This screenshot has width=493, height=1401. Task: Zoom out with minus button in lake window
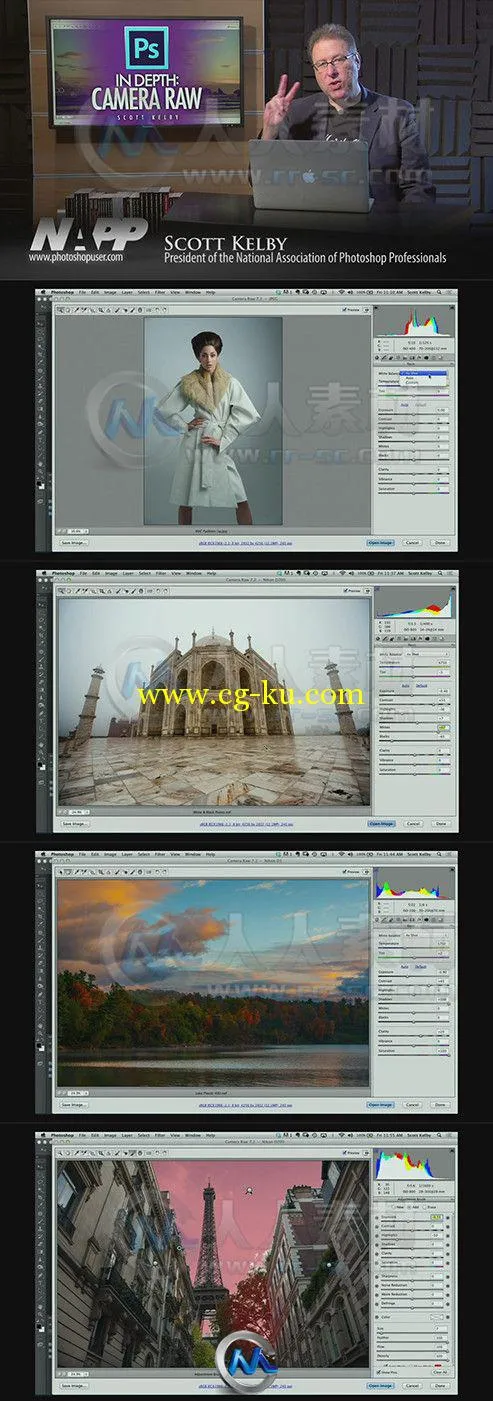(59, 1093)
